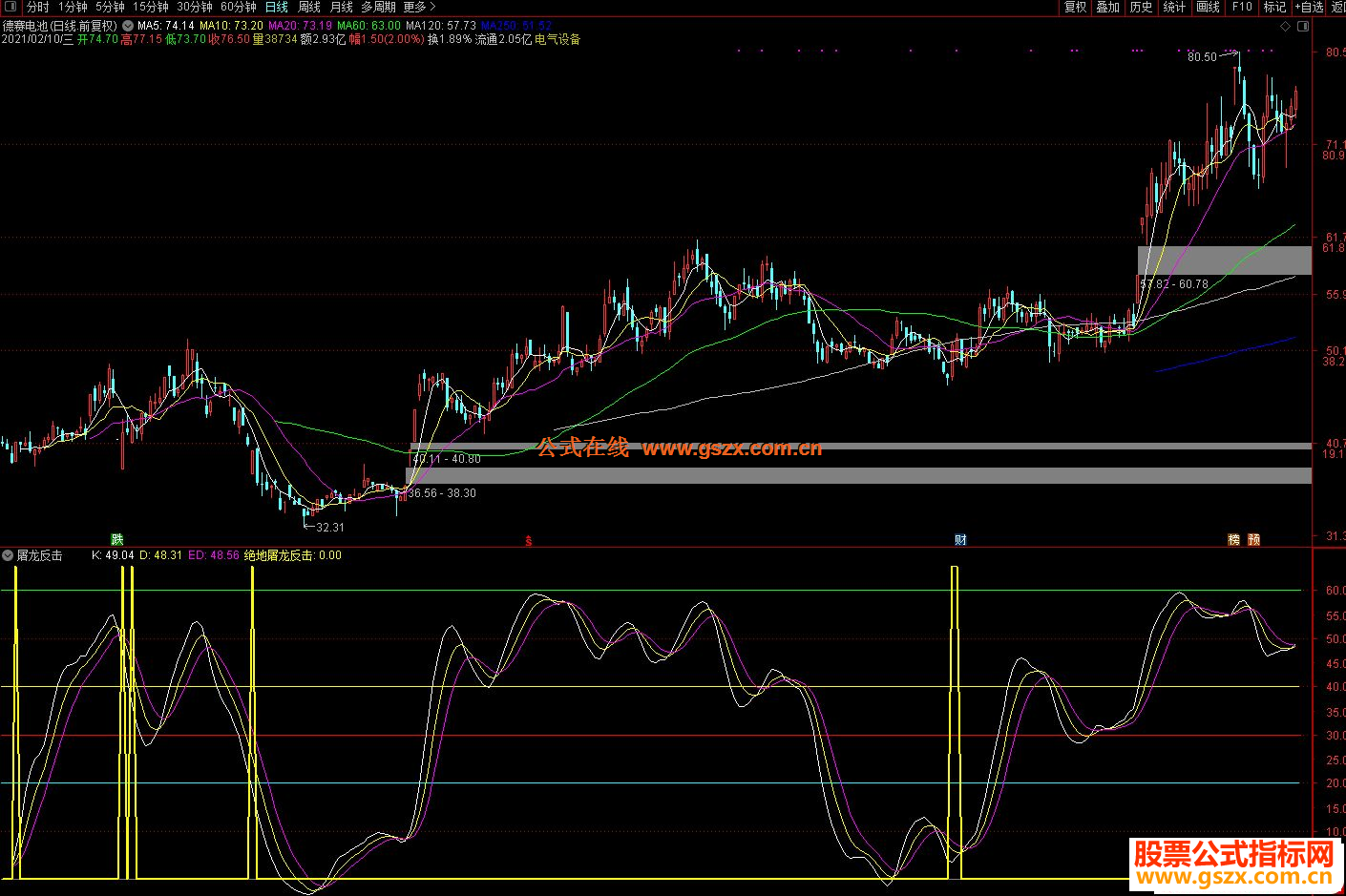Open the 画线 drawing tools
This screenshot has width=1346, height=896.
[1209, 7]
